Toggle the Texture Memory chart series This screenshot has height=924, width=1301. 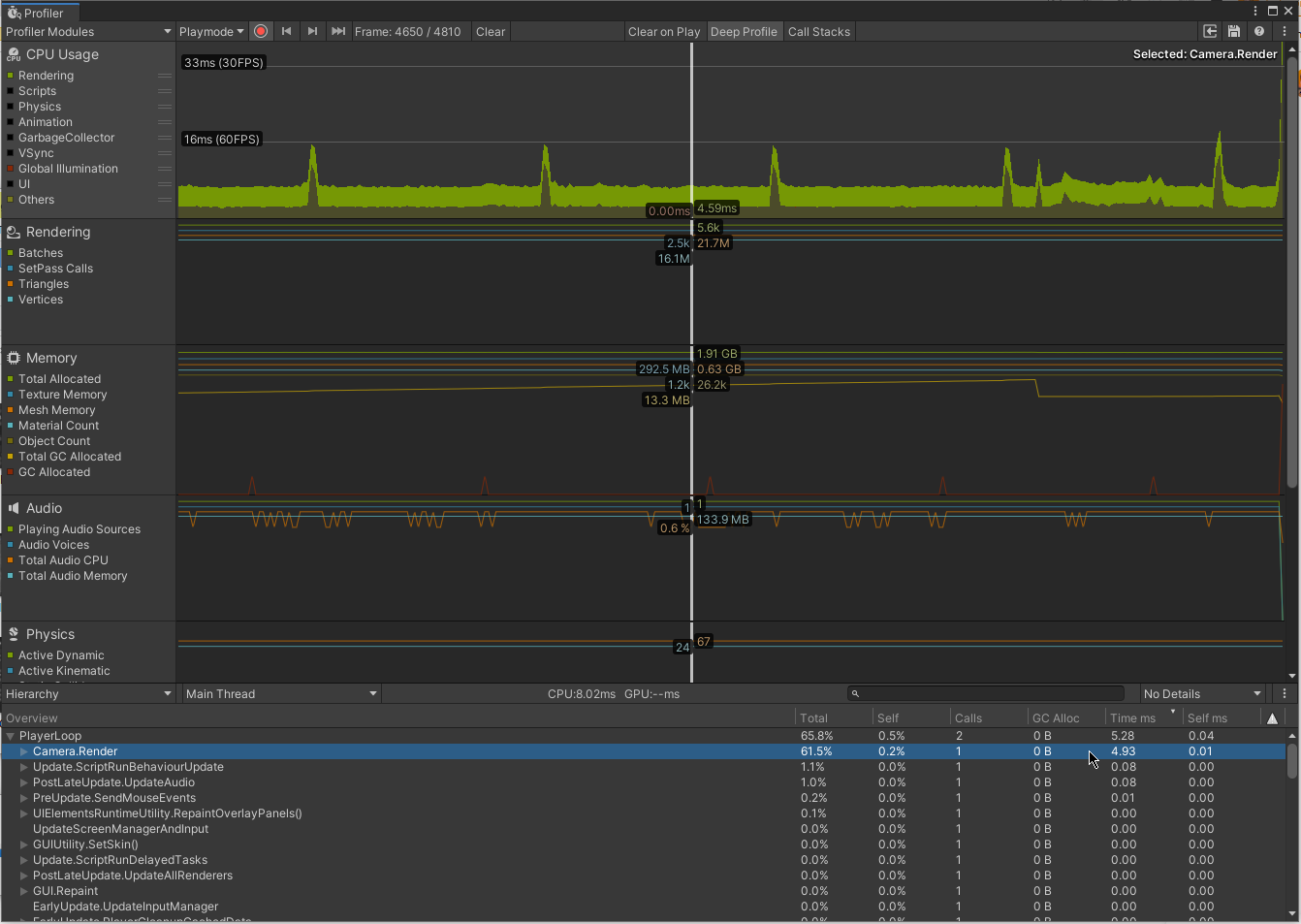click(x=11, y=395)
